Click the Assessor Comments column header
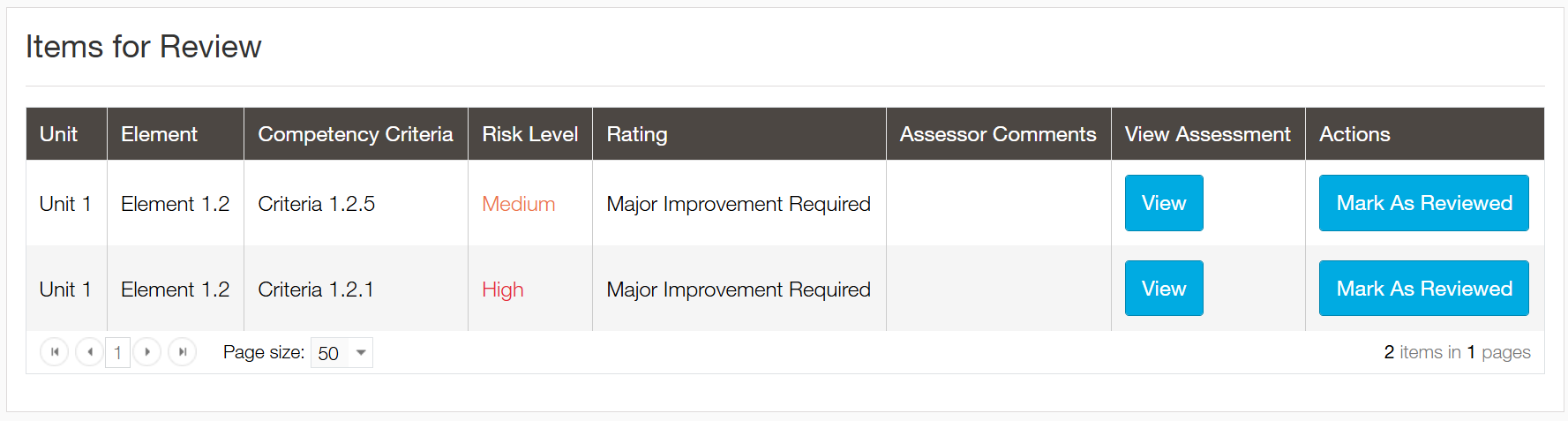Viewport: 1568px width, 421px height. pos(998,134)
